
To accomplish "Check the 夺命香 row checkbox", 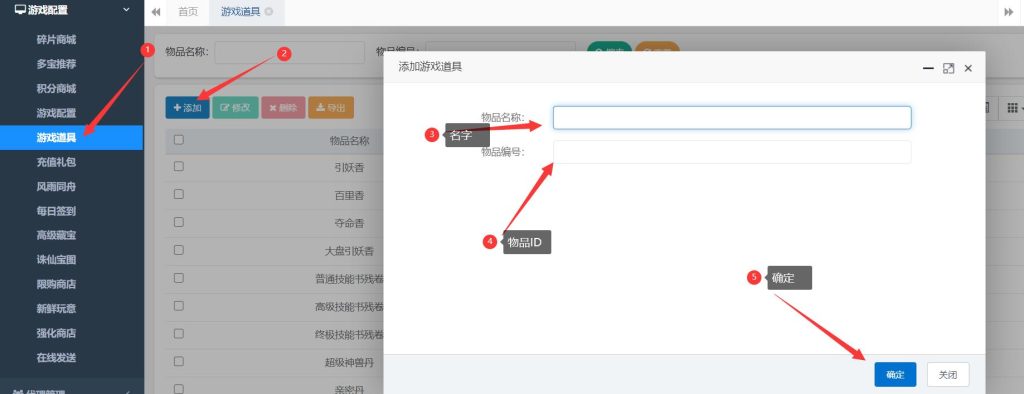I will click(x=179, y=222).
